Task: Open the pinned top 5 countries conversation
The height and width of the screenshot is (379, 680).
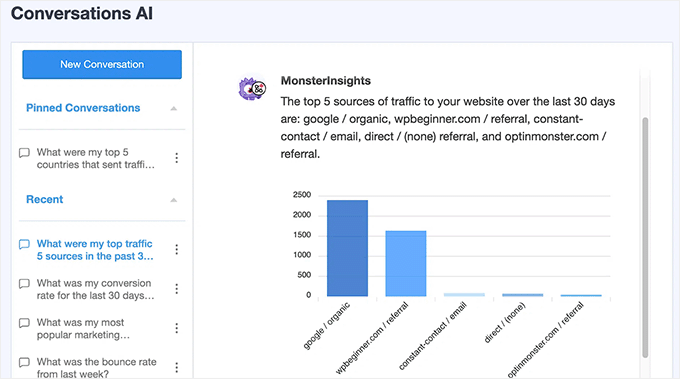Action: pyautogui.click(x=95, y=158)
